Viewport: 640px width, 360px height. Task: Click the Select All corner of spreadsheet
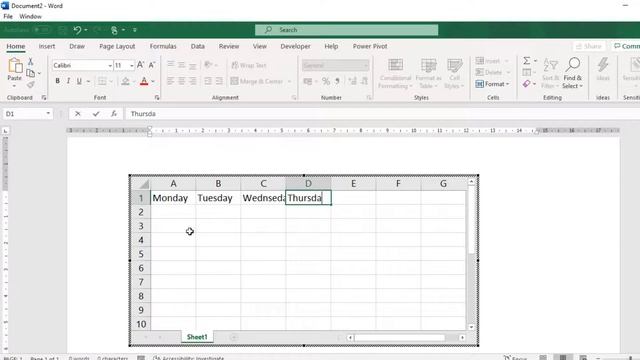tap(141, 184)
